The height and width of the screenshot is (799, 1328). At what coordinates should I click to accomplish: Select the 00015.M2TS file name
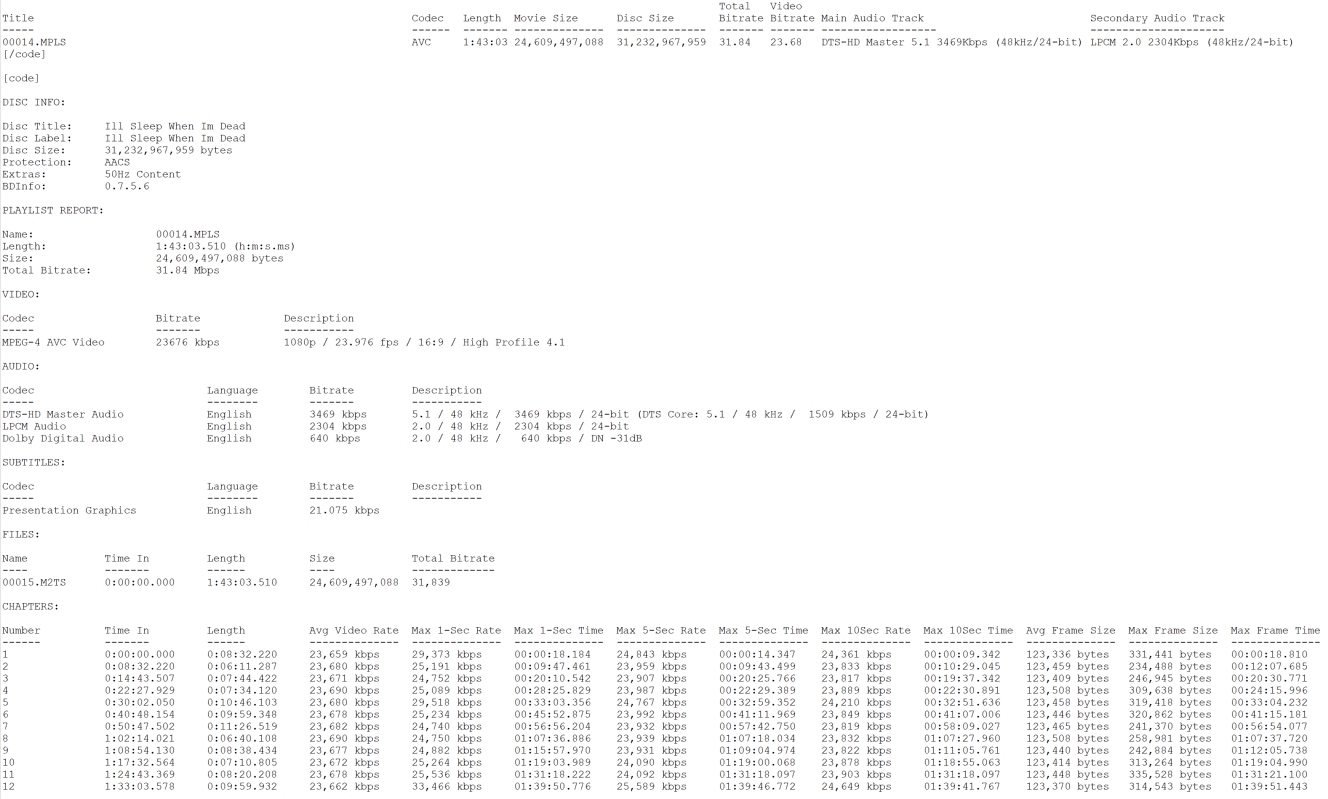pos(34,582)
